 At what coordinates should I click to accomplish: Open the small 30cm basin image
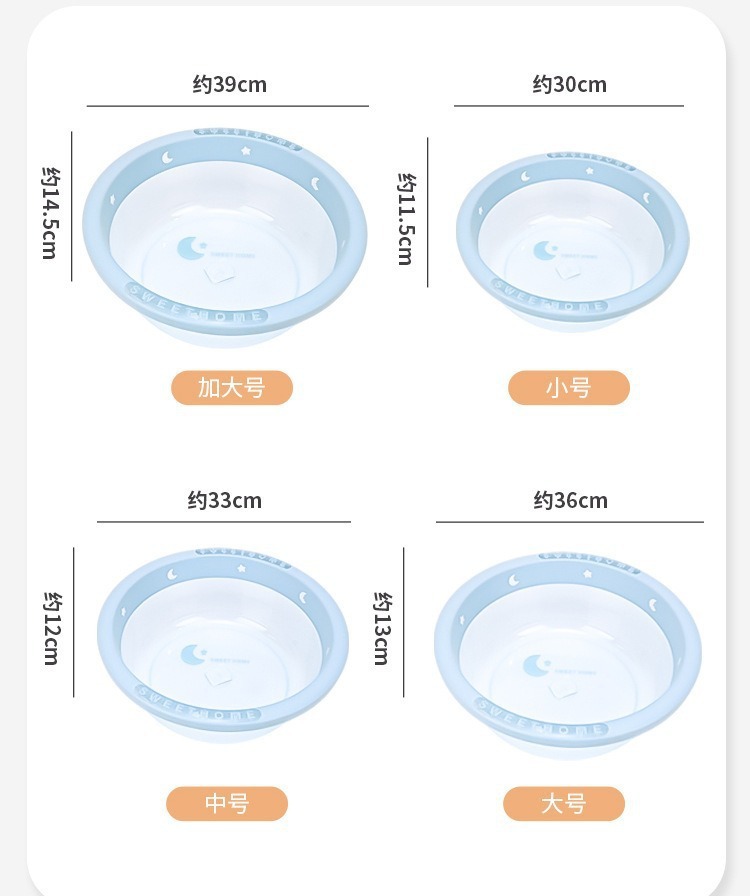coord(572,238)
